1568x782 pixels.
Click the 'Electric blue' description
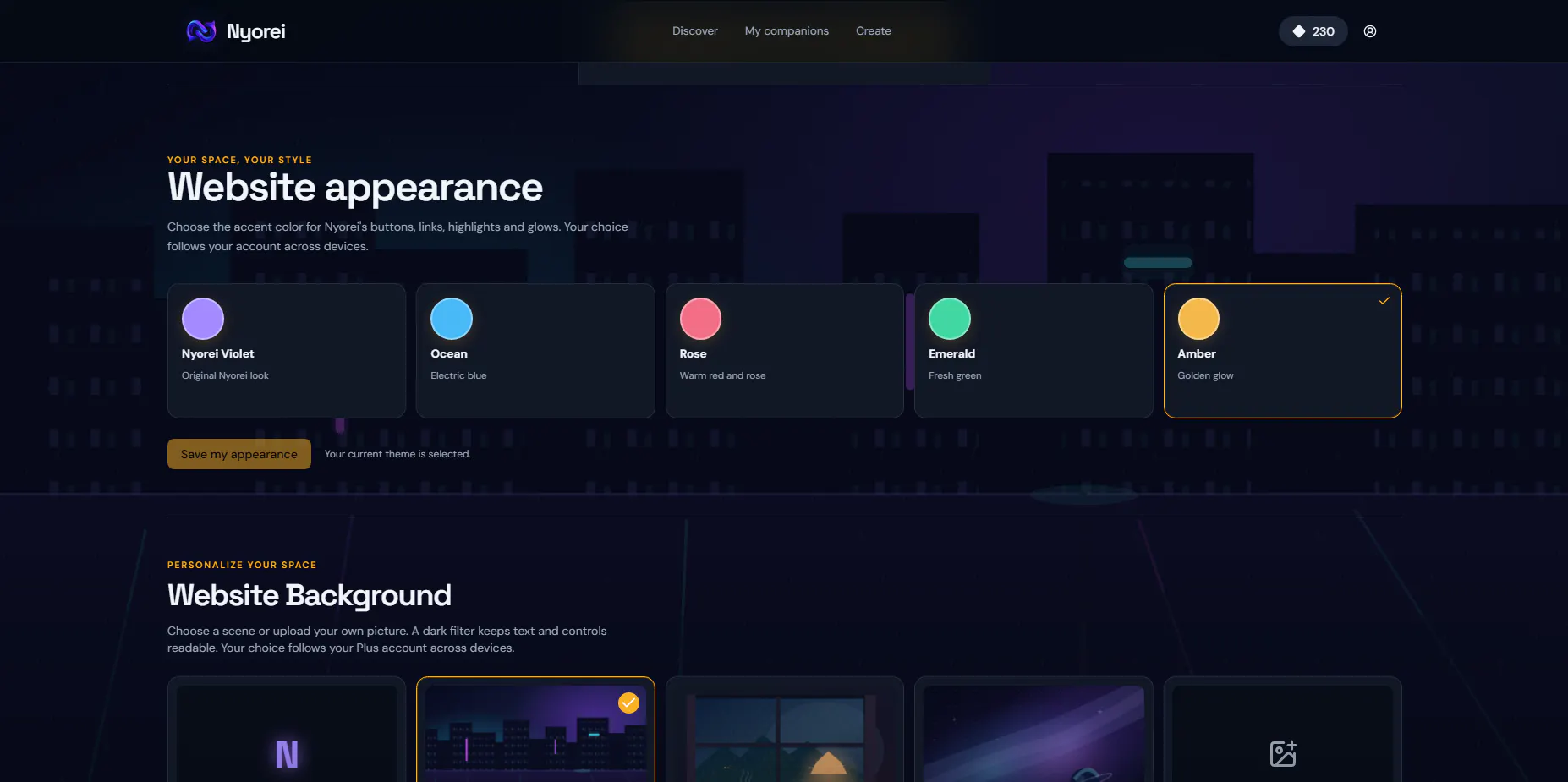pyautogui.click(x=458, y=375)
